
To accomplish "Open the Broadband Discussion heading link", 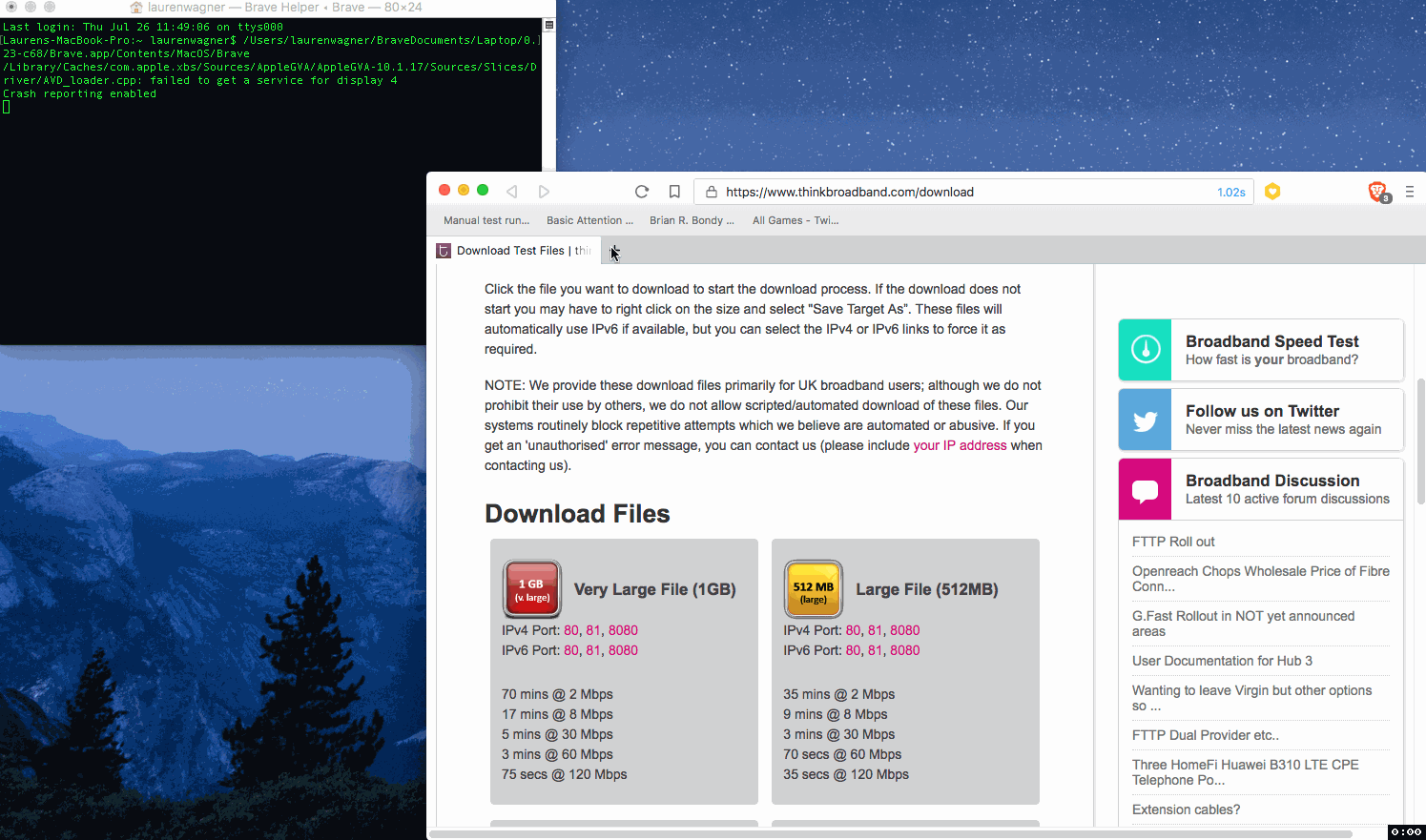I will tap(1272, 481).
